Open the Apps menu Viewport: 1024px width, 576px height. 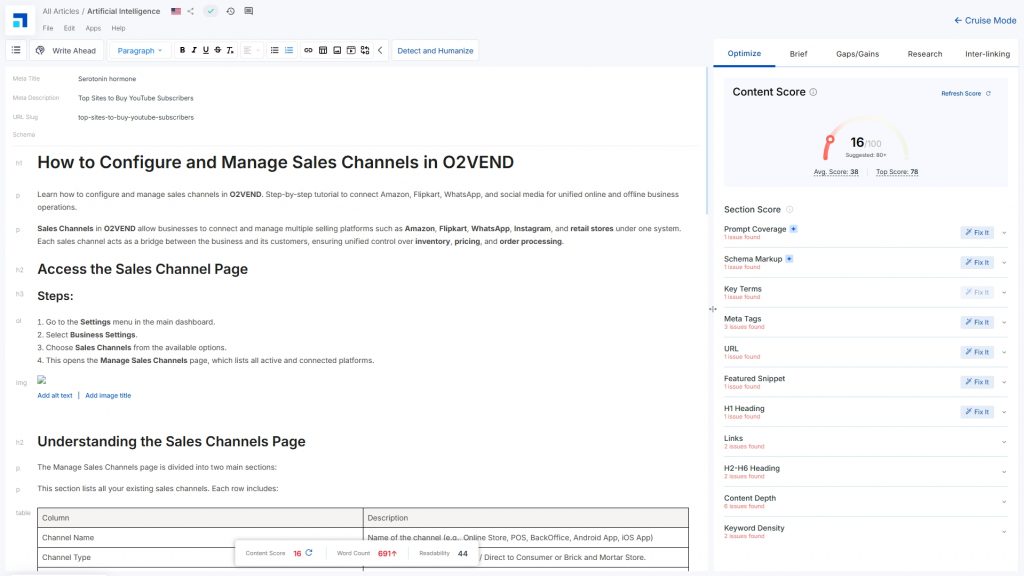pos(93,28)
